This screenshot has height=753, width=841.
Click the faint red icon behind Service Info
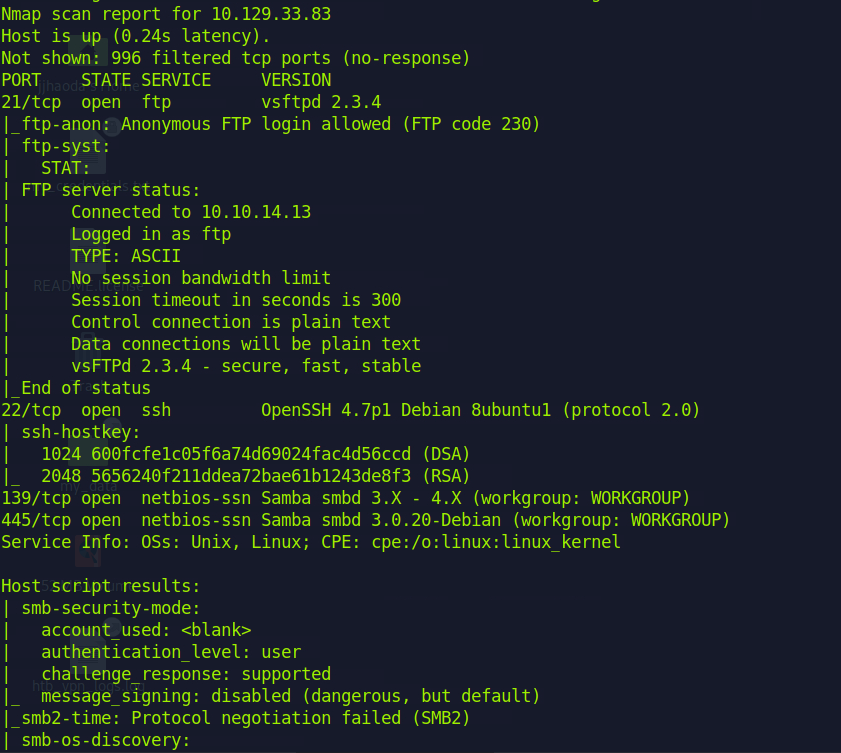point(88,551)
